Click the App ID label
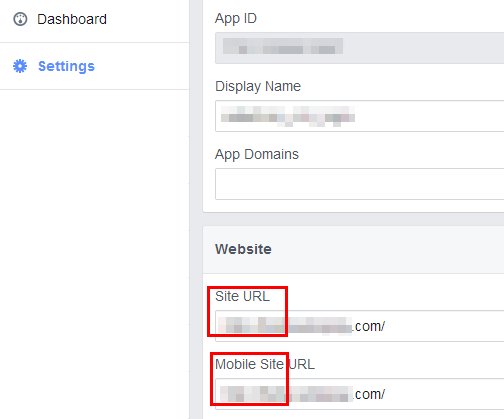Viewport: 504px width, 419px height. [x=236, y=19]
